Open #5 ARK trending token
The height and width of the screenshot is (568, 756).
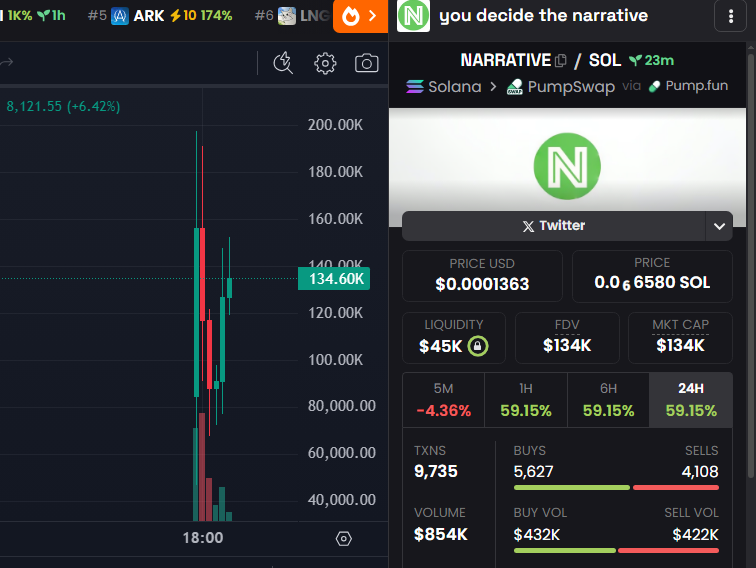click(x=160, y=16)
